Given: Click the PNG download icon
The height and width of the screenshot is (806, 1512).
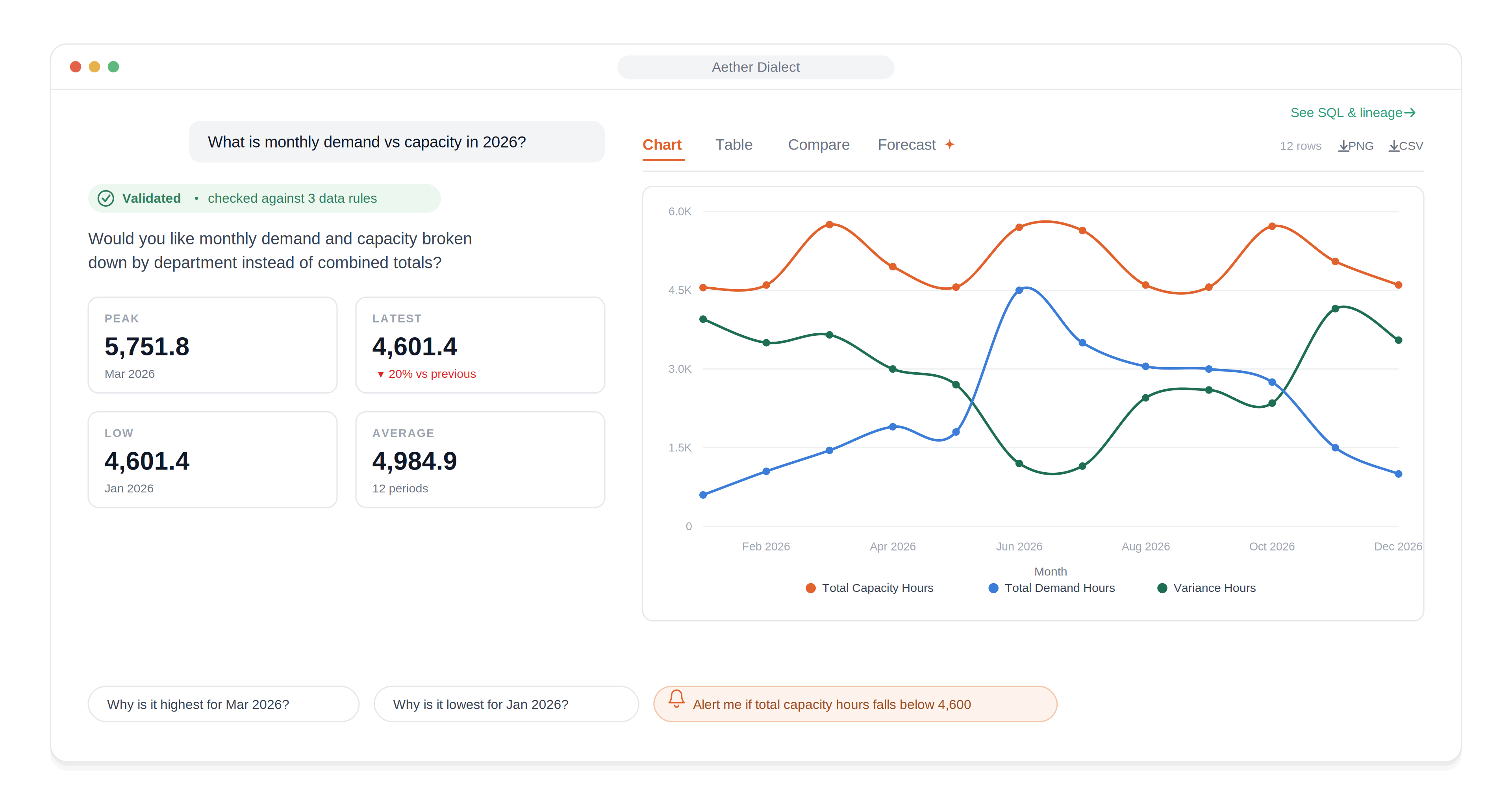Looking at the screenshot, I should pyautogui.click(x=1343, y=146).
